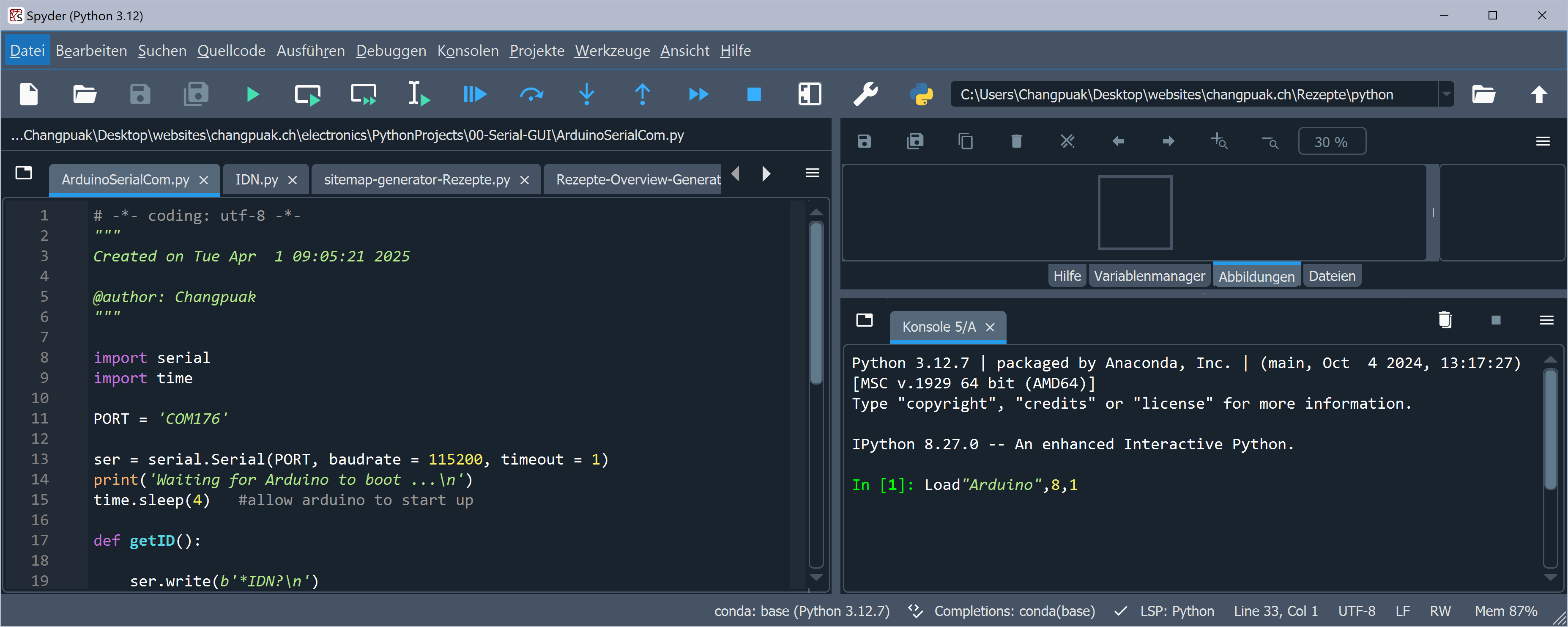Execute the current line with the debugger step icon
The height and width of the screenshot is (627, 1568).
(x=531, y=94)
